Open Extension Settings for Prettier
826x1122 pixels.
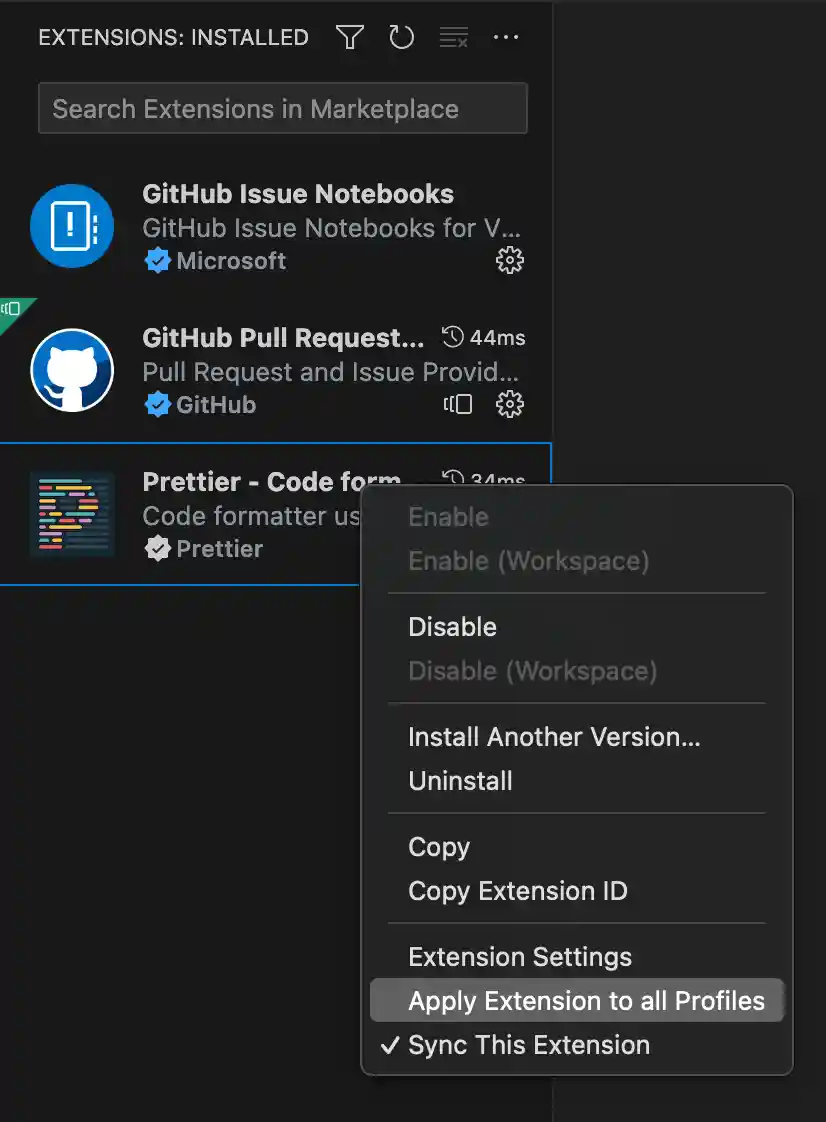519,957
